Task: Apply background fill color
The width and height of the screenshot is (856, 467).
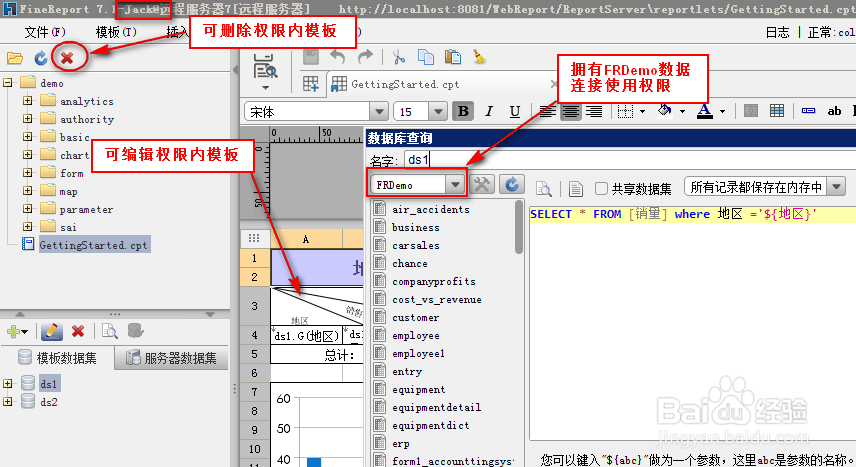Action: pos(664,111)
